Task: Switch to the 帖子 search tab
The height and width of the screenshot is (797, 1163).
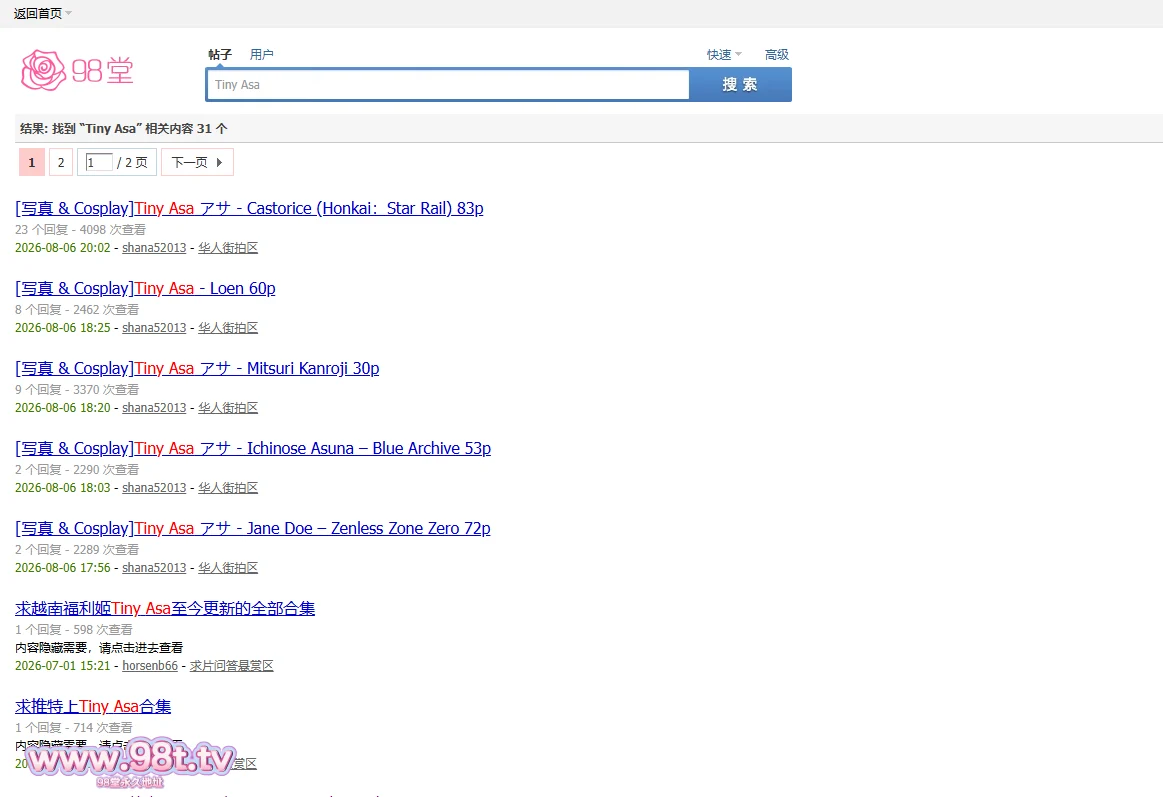Action: pos(220,54)
